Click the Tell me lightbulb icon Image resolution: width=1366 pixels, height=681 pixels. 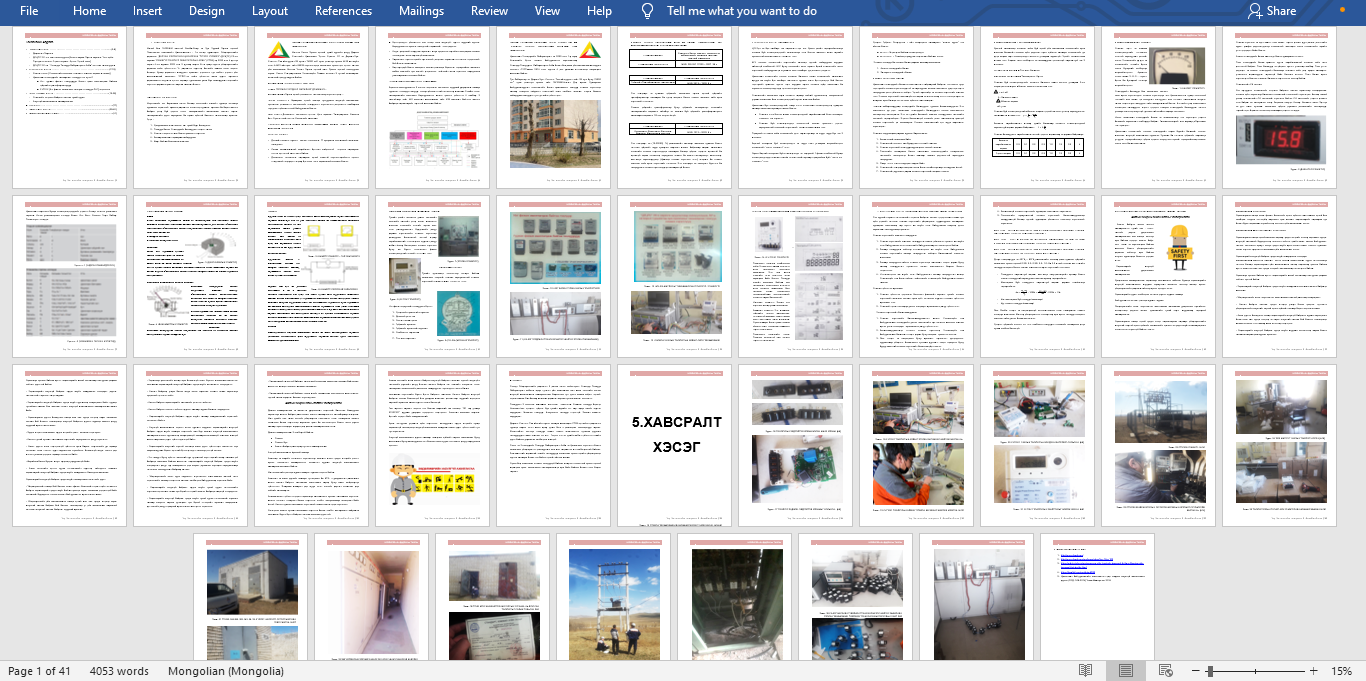click(647, 11)
